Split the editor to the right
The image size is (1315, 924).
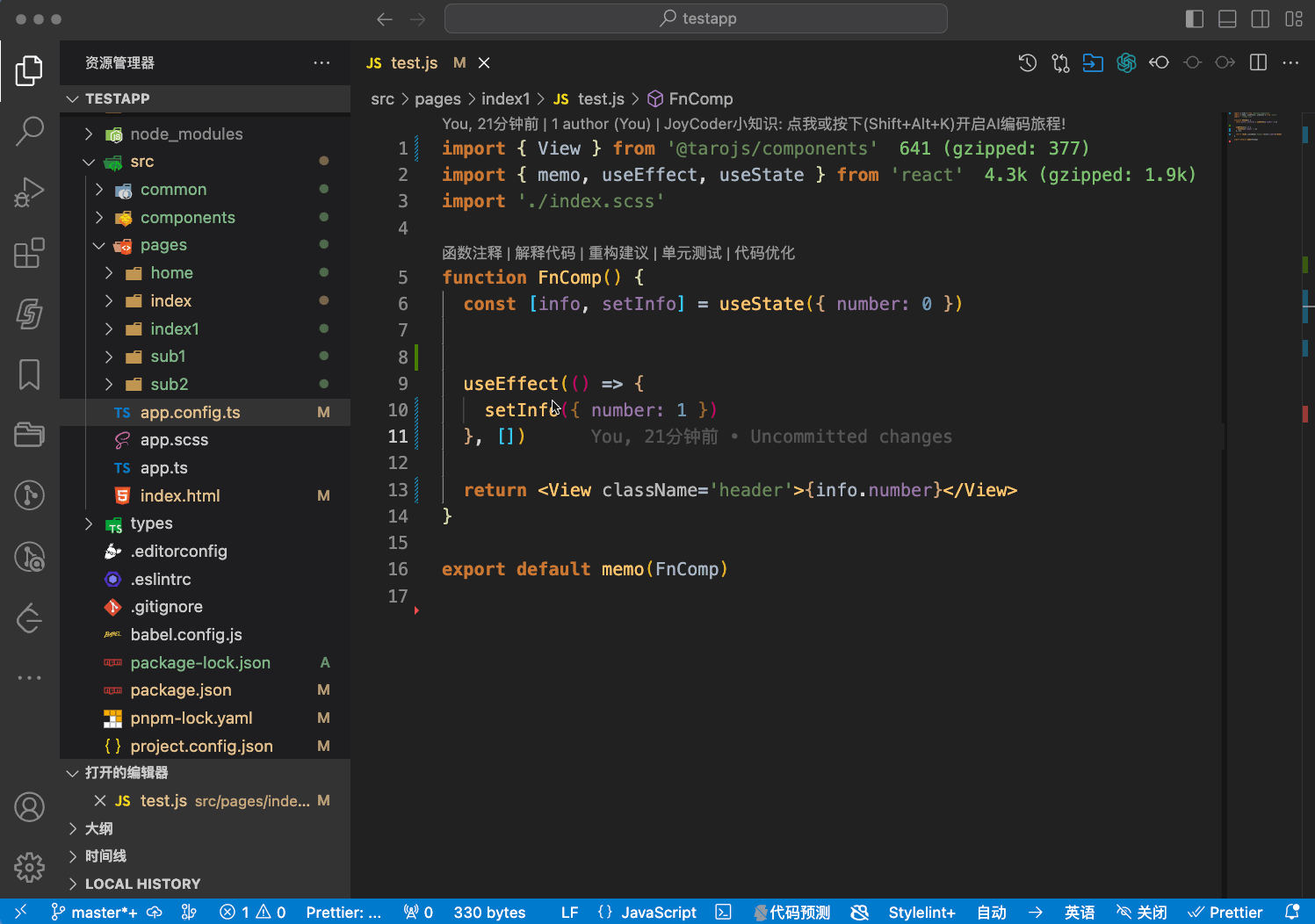coord(1258,62)
